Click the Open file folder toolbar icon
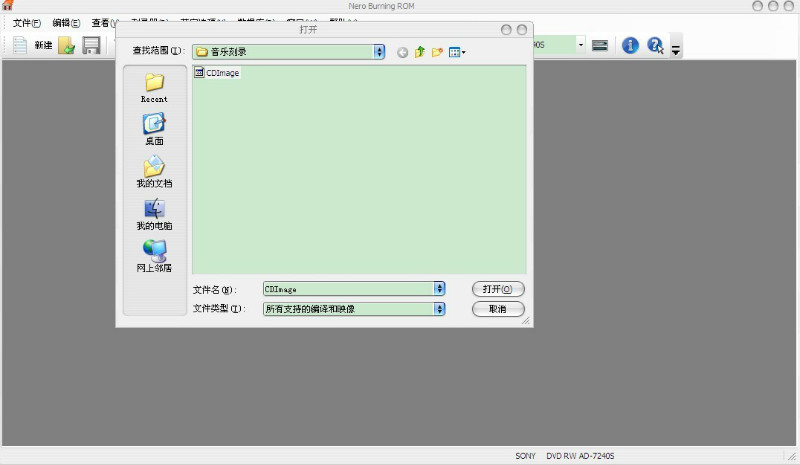The height and width of the screenshot is (465, 800). tap(67, 45)
